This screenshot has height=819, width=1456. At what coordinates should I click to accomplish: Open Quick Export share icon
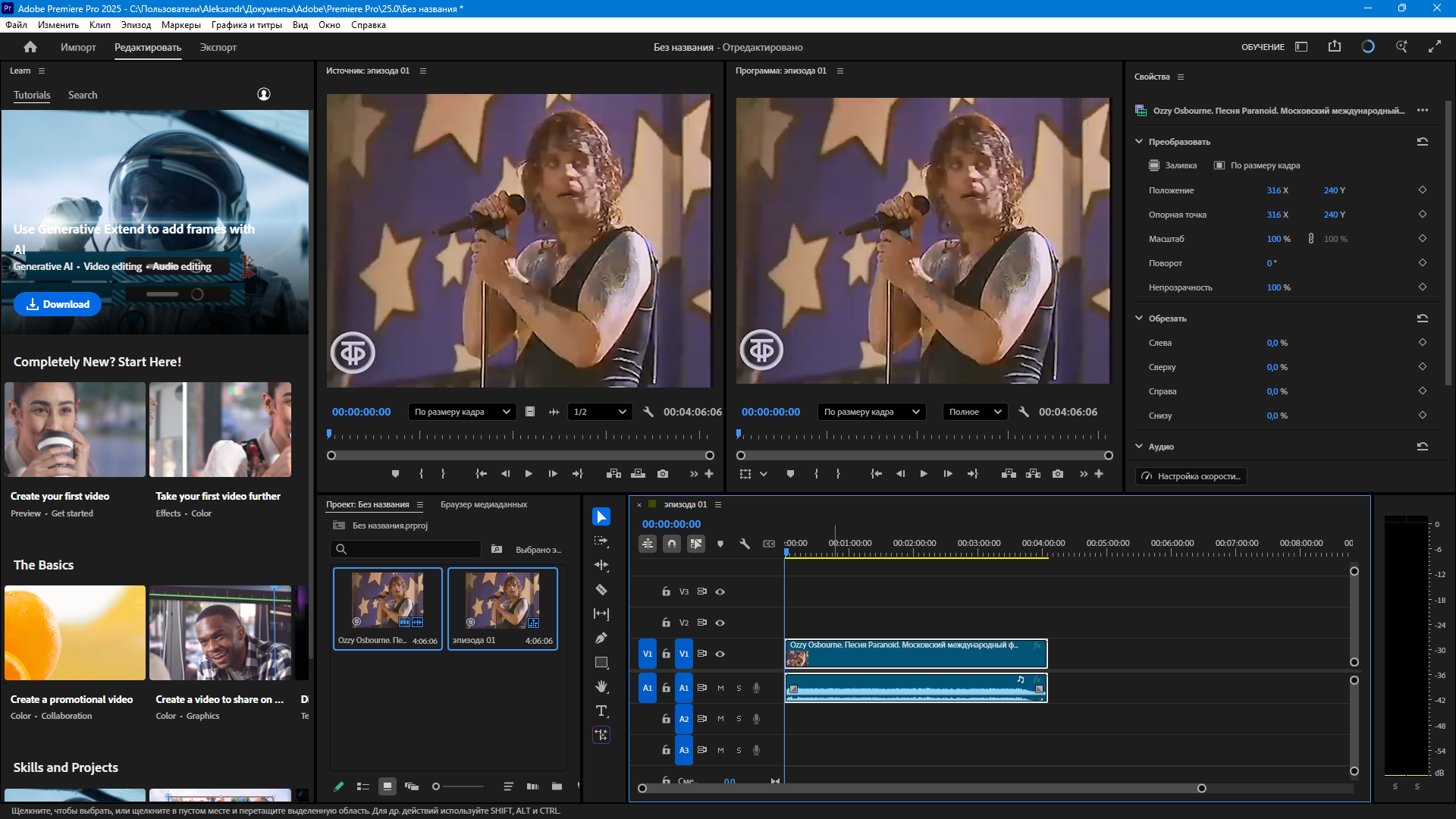pos(1335,47)
